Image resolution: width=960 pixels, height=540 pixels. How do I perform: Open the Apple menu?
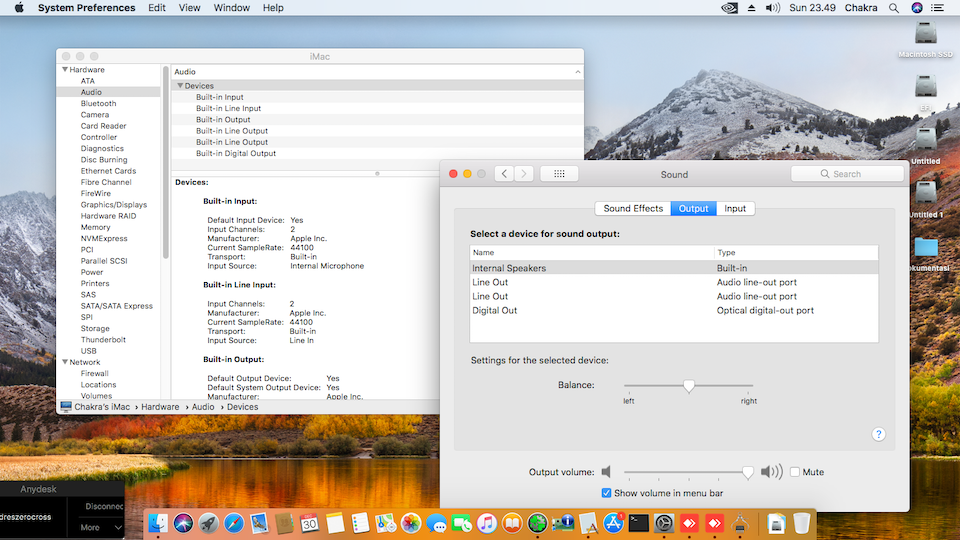point(19,8)
